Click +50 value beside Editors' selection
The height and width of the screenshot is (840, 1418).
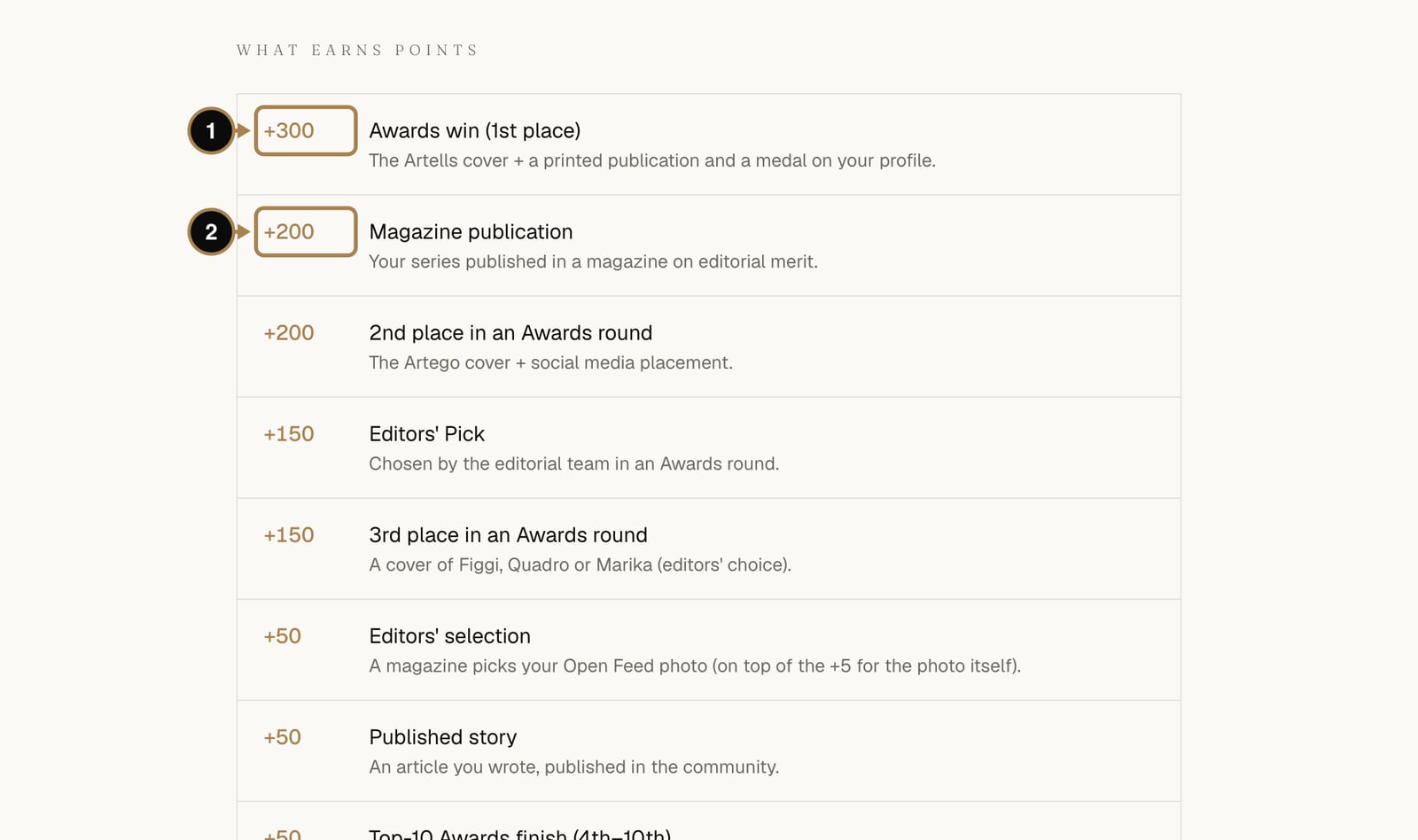pos(283,636)
